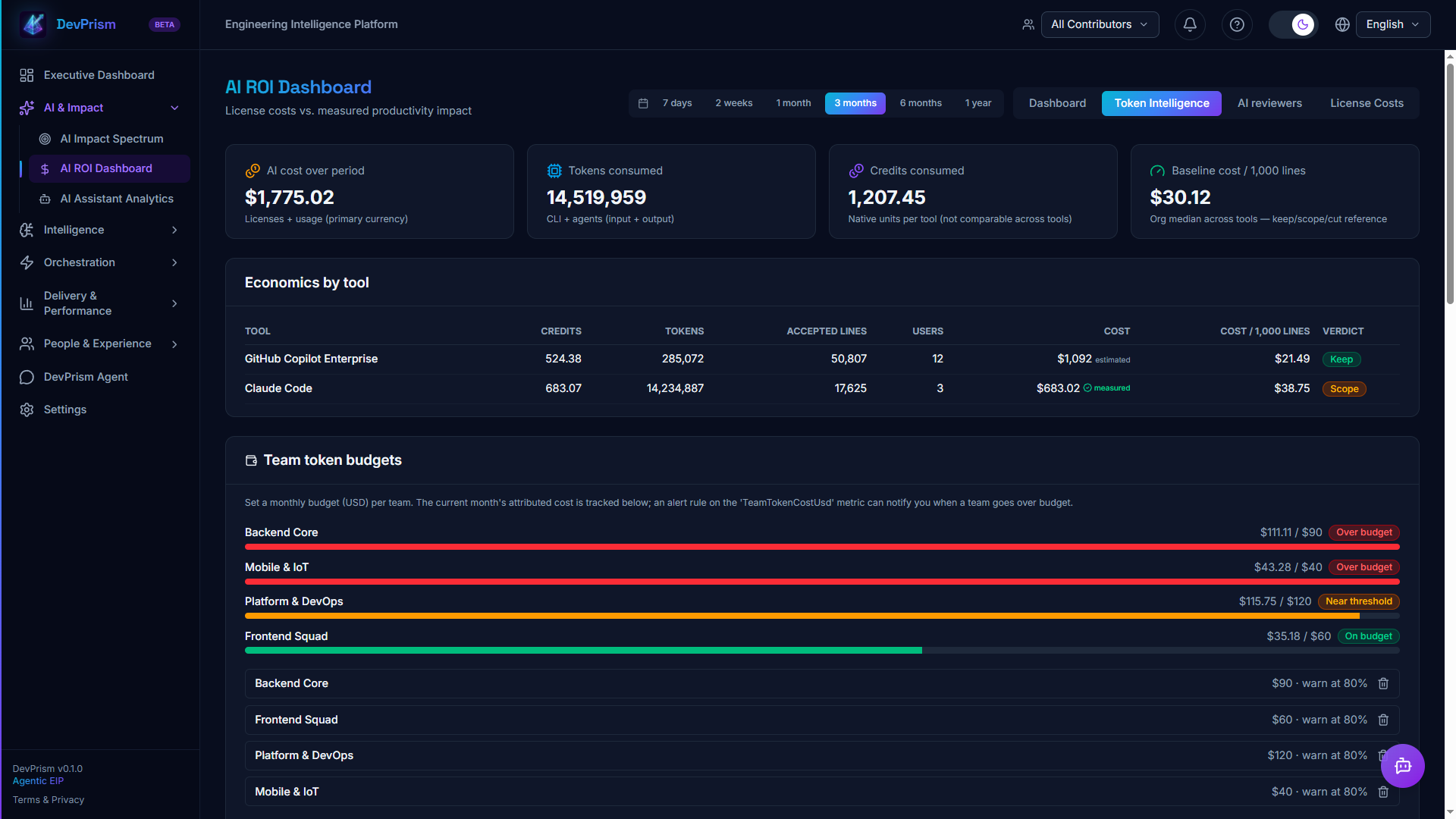Click the Orchestration lightning icon

27,262
